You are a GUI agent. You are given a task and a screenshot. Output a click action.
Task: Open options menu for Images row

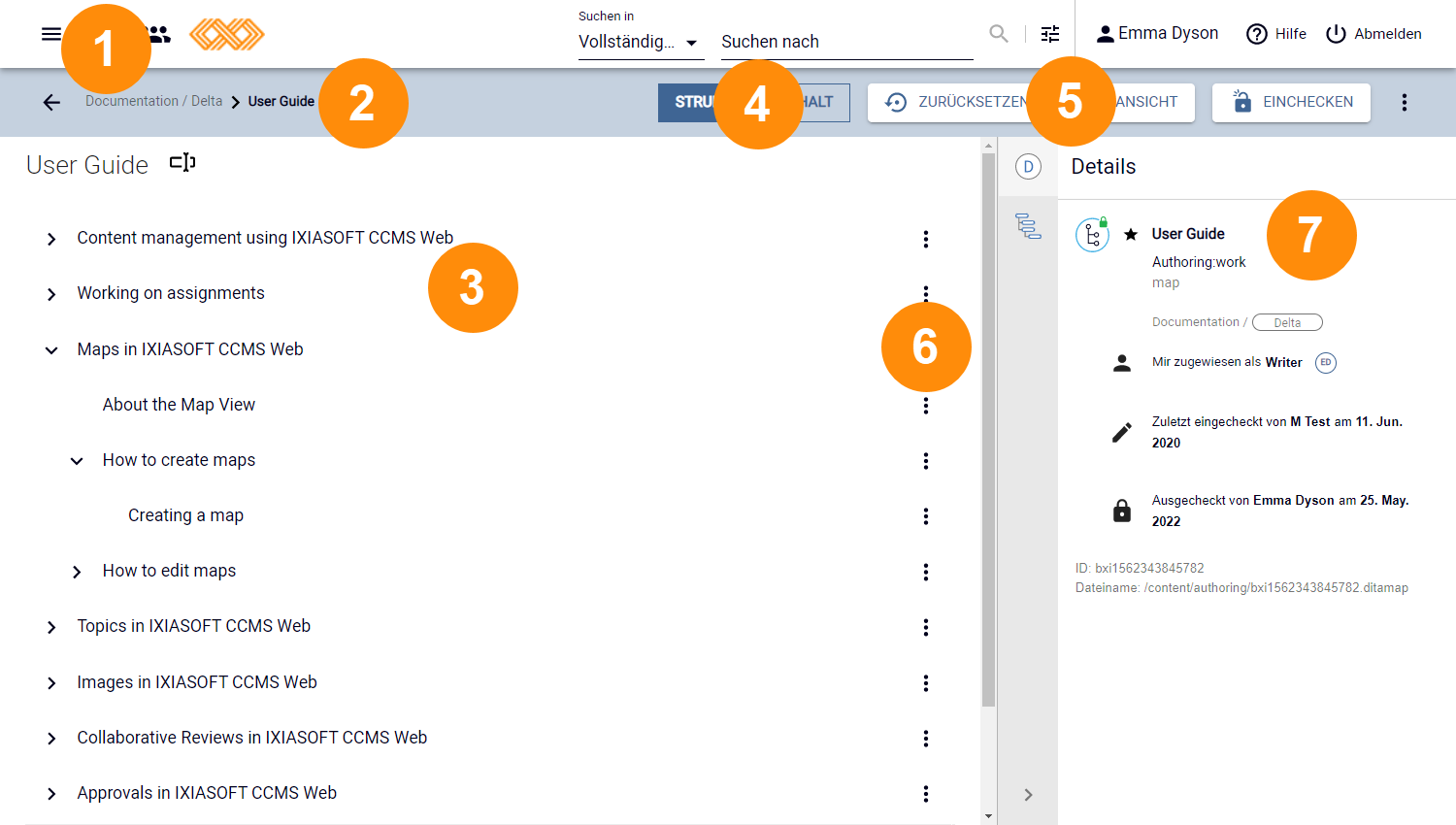pyautogui.click(x=926, y=683)
